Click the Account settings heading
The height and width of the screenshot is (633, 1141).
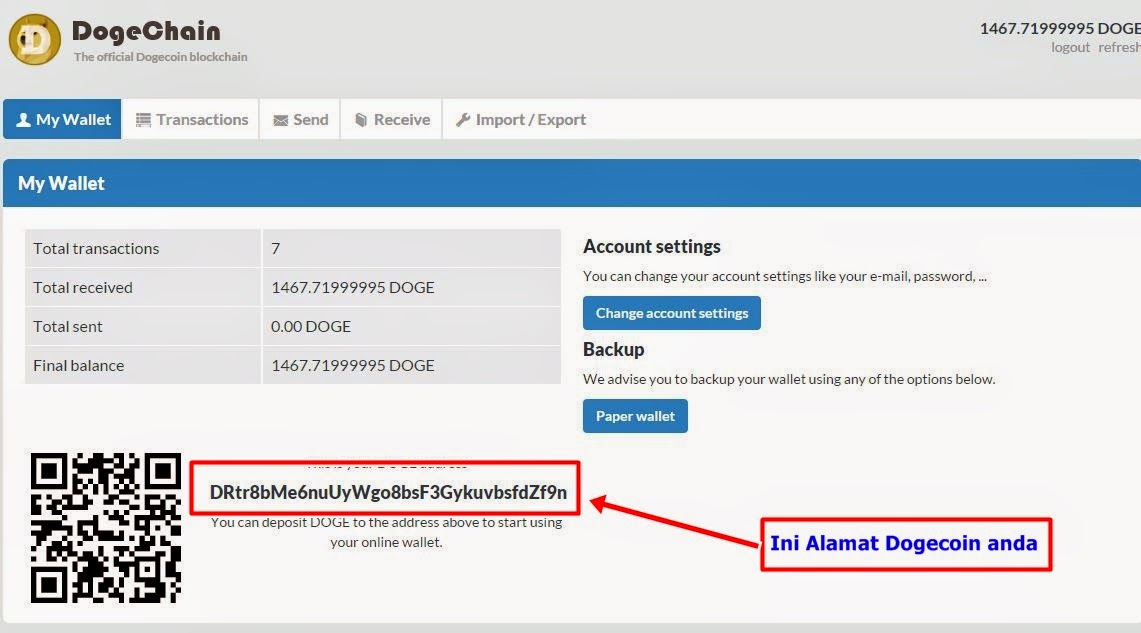coord(651,247)
